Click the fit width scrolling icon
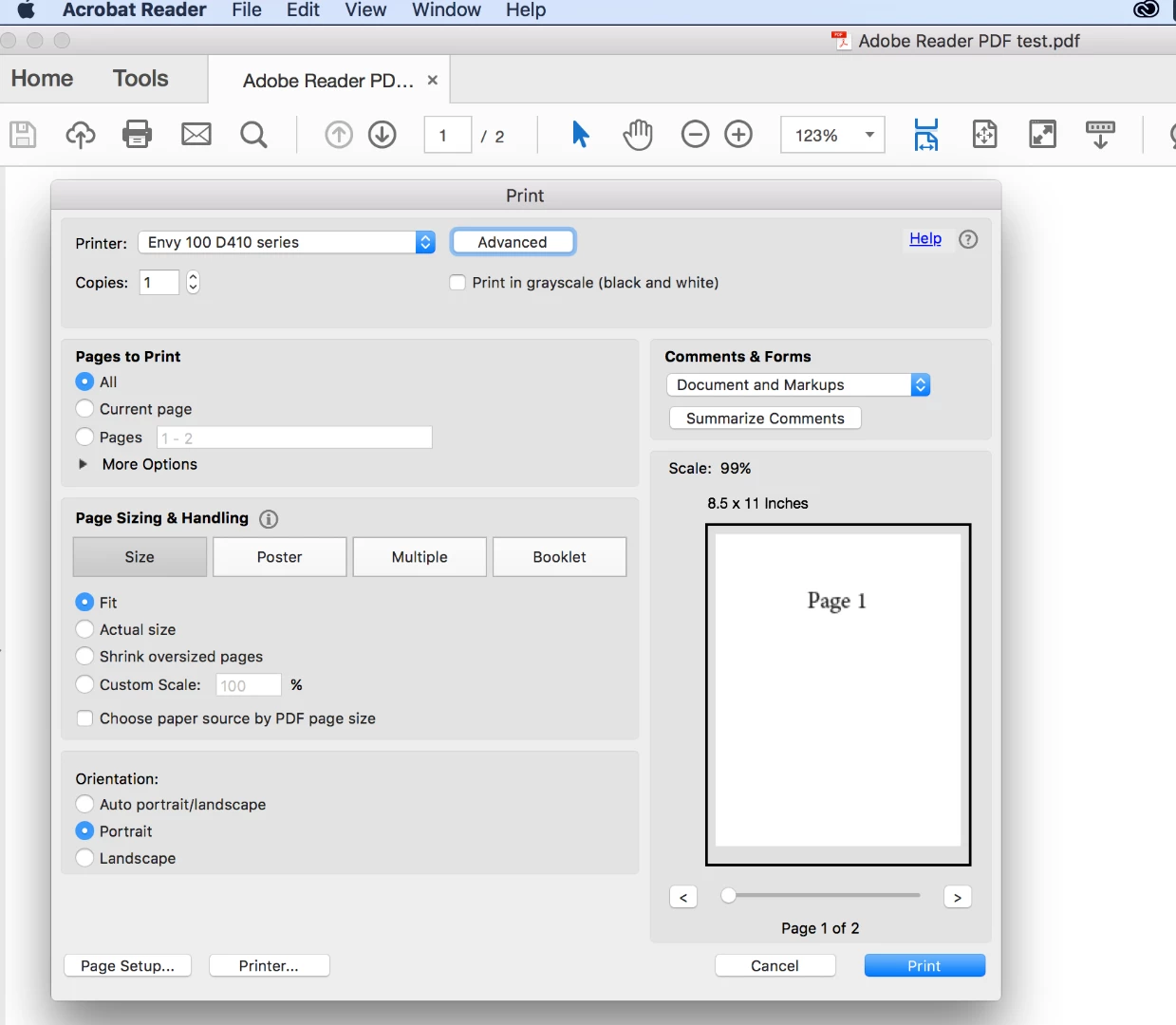1176x1025 pixels. [926, 135]
